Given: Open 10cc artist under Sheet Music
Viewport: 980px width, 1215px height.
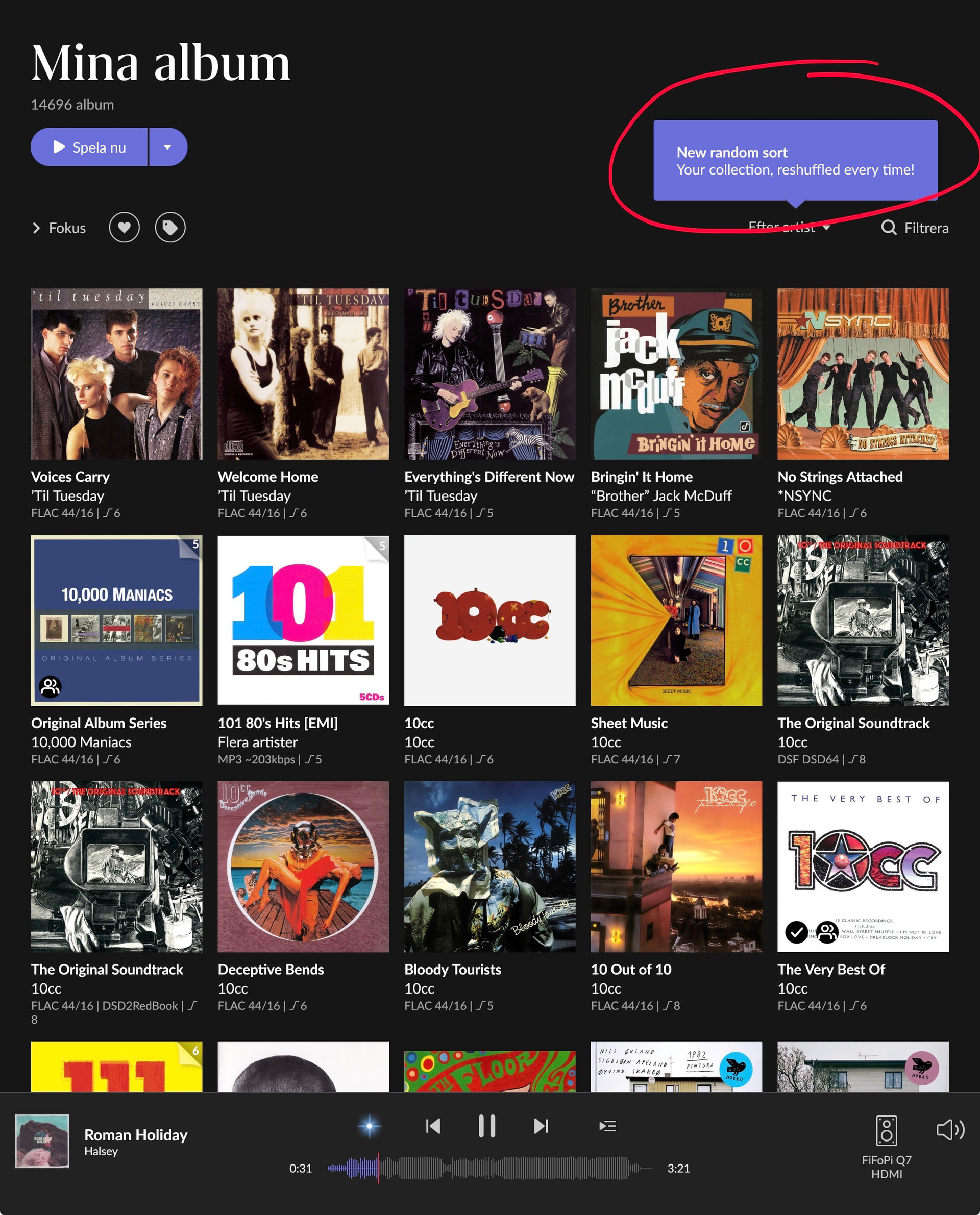Looking at the screenshot, I should coord(606,742).
